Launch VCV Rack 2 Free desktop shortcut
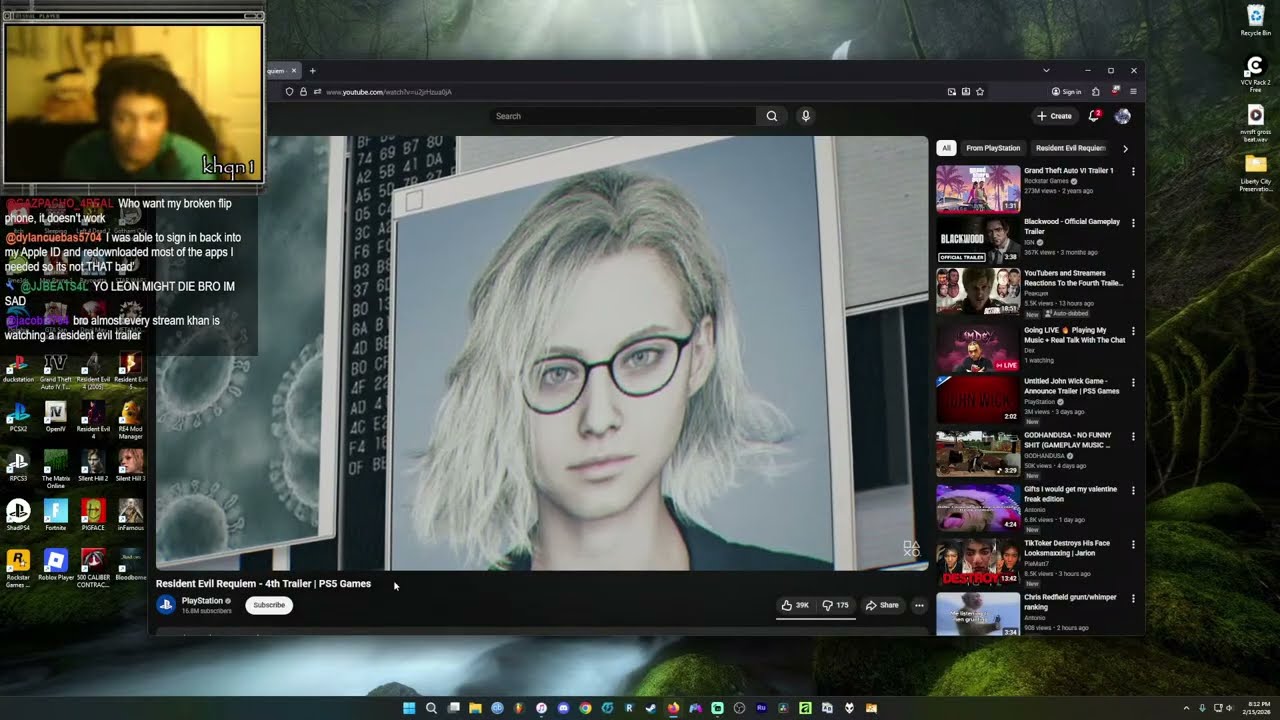Image resolution: width=1280 pixels, height=720 pixels. click(1255, 73)
